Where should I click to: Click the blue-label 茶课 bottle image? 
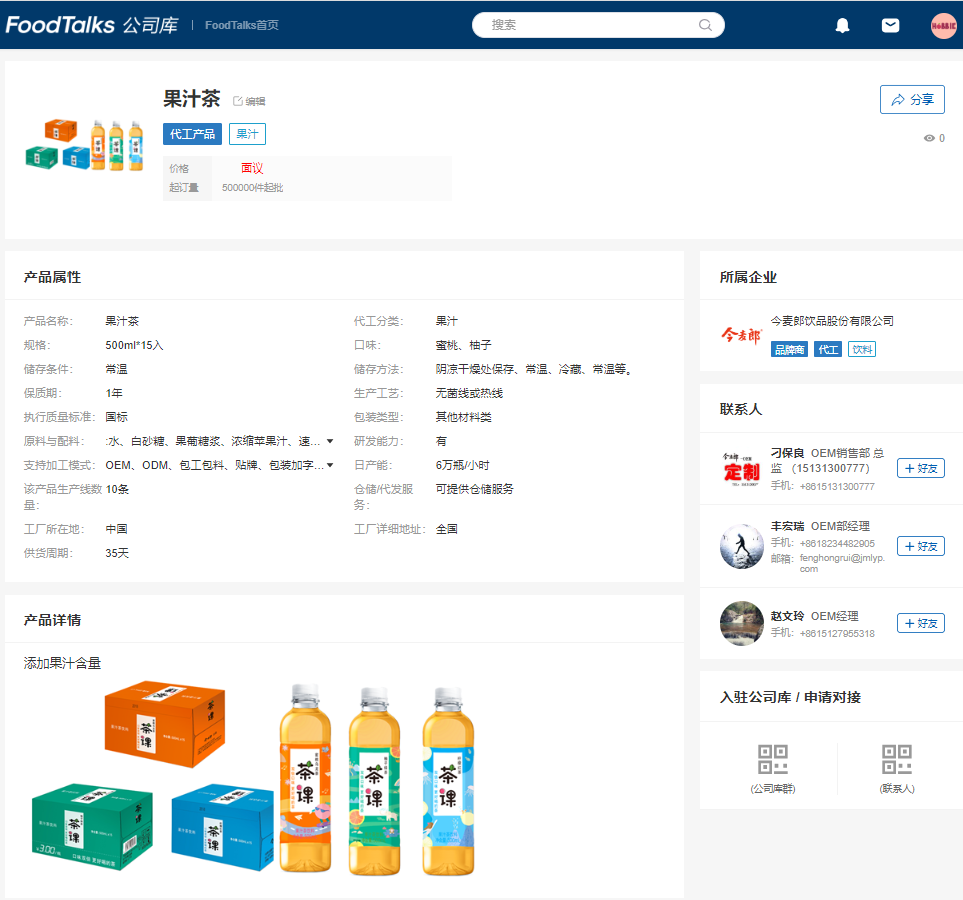point(448,780)
